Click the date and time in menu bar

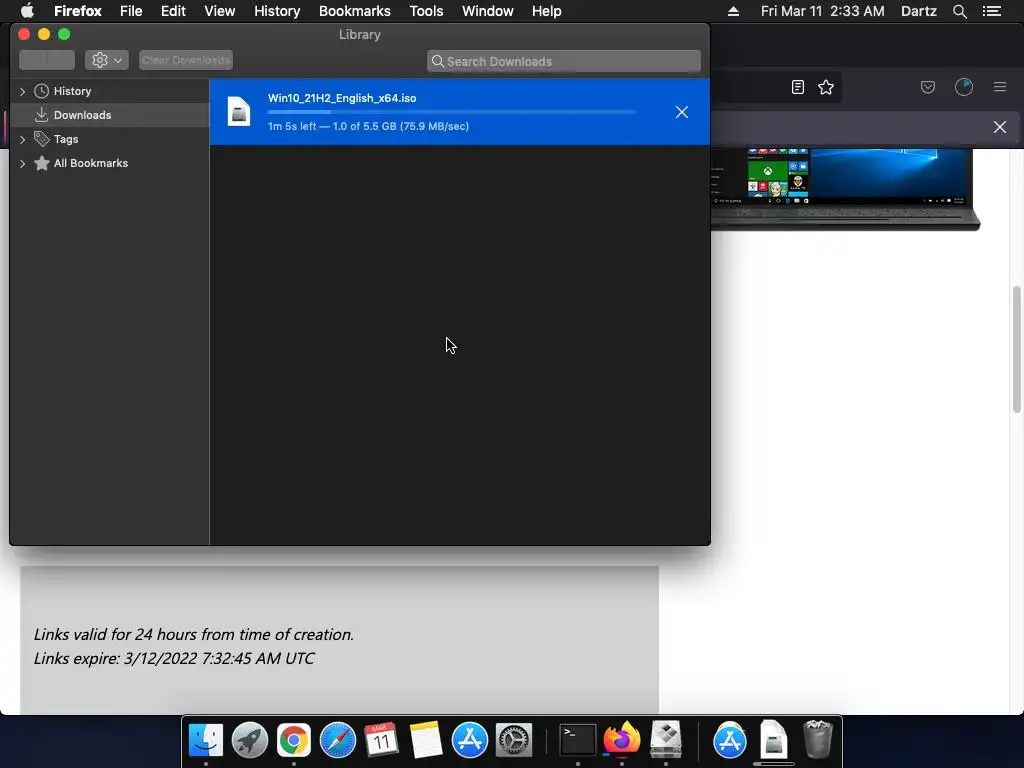[x=822, y=11]
